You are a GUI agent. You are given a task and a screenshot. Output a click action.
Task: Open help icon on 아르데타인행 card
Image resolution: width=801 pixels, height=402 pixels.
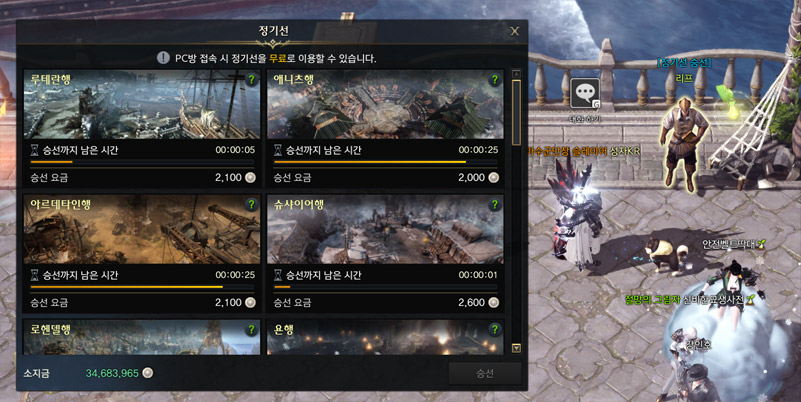pyautogui.click(x=251, y=205)
